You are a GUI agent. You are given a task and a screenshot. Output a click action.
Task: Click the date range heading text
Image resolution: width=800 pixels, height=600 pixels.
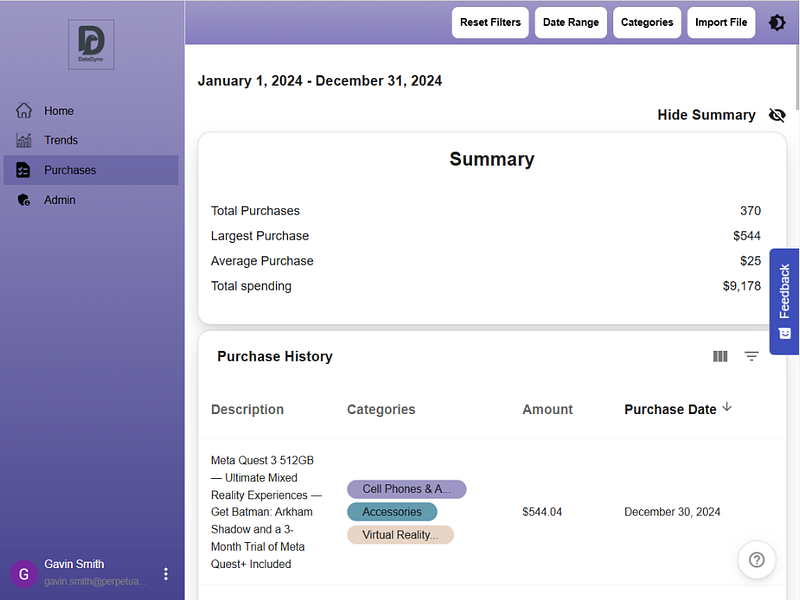(x=320, y=81)
